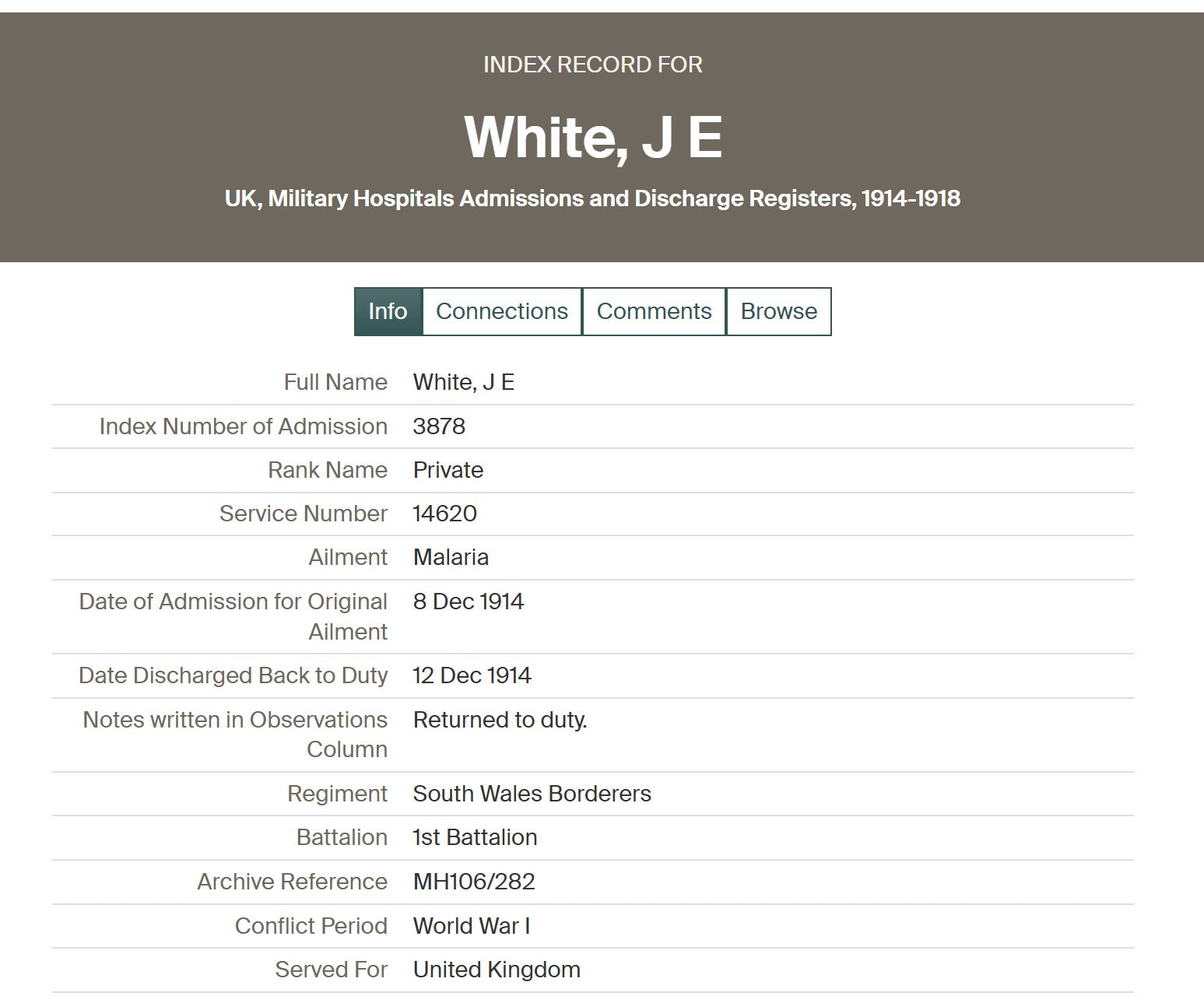Click admission index number 3878
The width and height of the screenshot is (1204, 996).
pos(439,426)
